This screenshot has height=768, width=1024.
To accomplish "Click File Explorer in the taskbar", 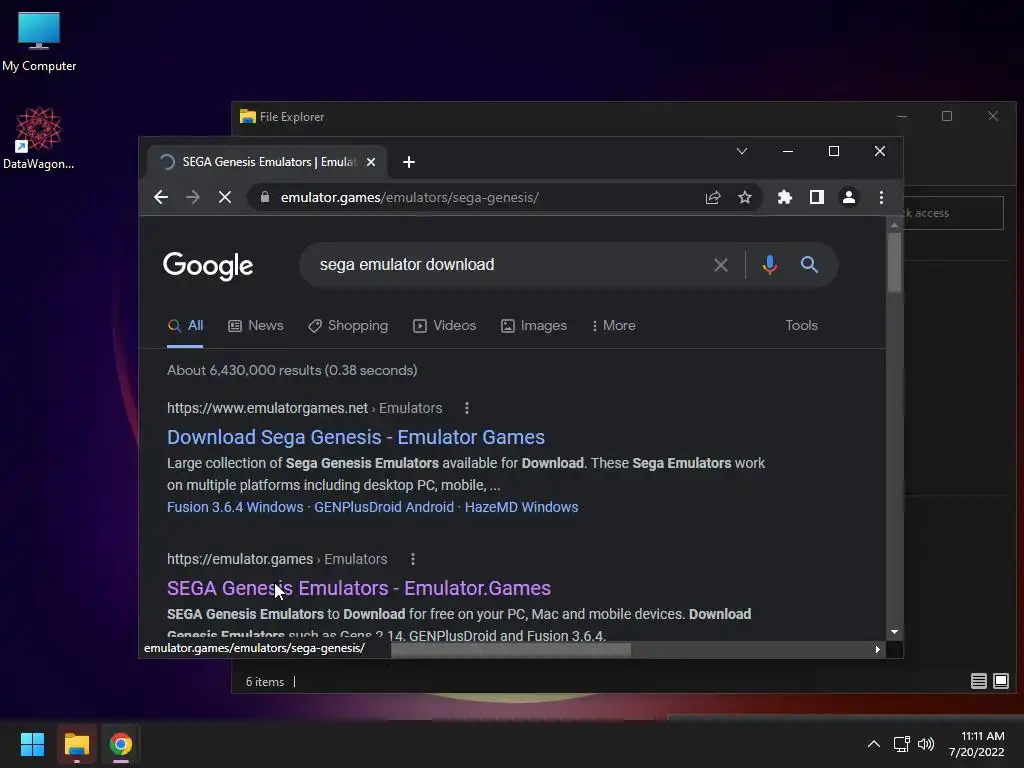I will tap(76, 744).
